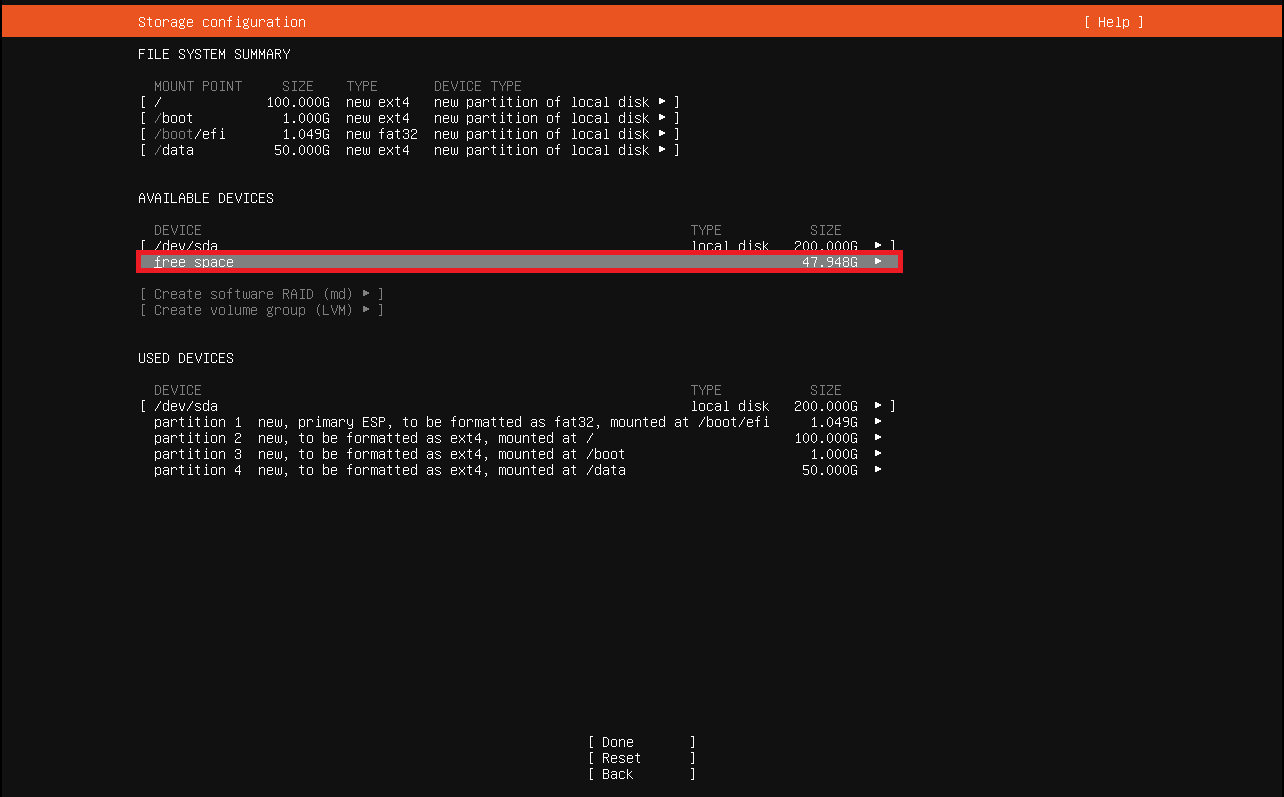Viewport: 1284px width, 797px height.
Task: Select partition 4 mounted at /data
Action: coord(518,470)
